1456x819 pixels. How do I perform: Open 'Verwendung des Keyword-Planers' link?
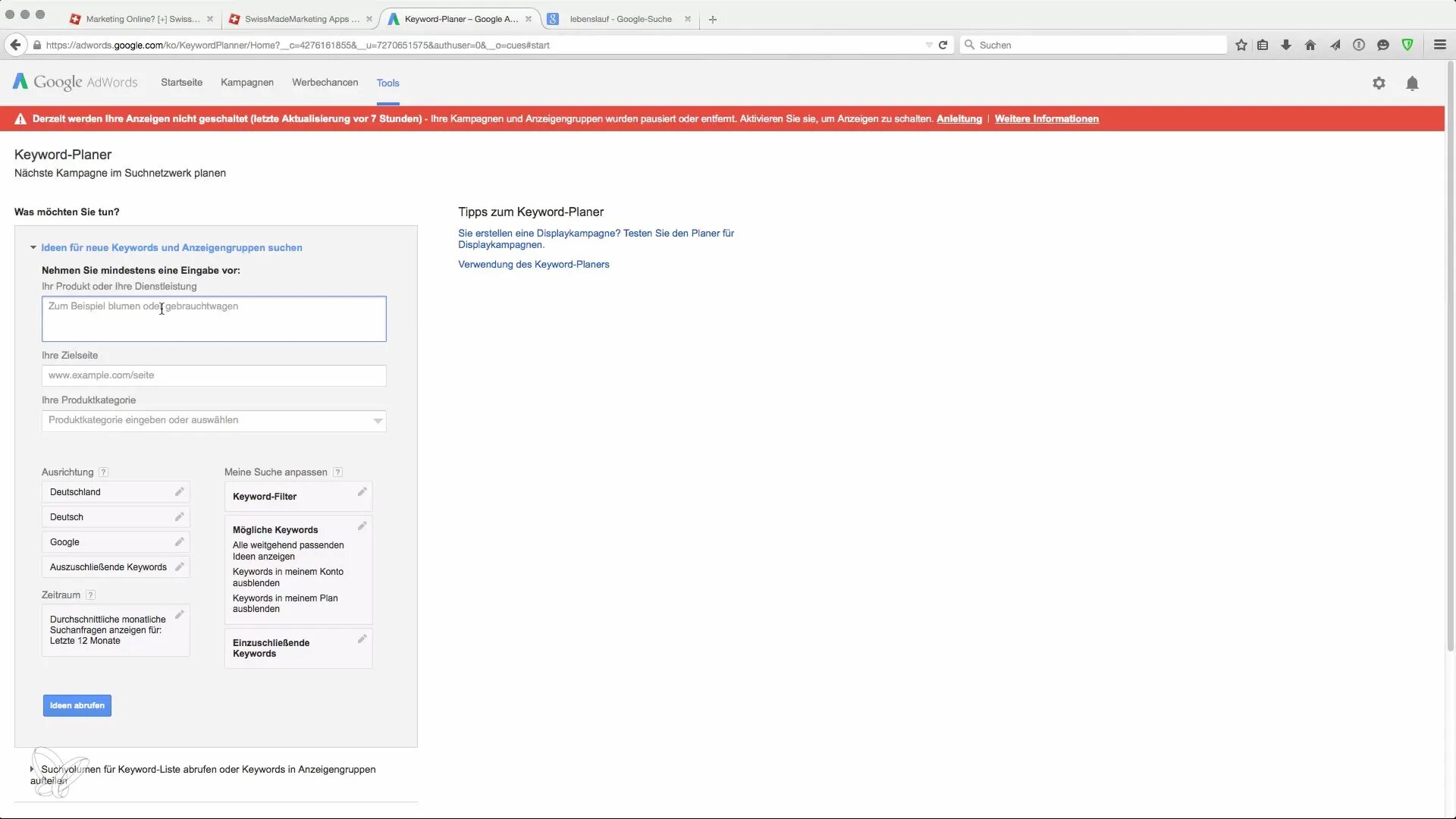pyautogui.click(x=533, y=265)
